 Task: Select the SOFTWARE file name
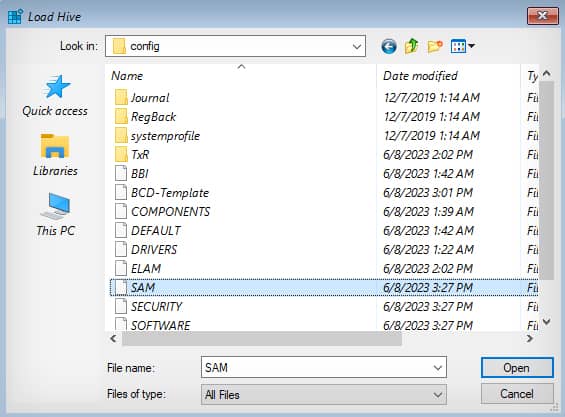(x=161, y=325)
